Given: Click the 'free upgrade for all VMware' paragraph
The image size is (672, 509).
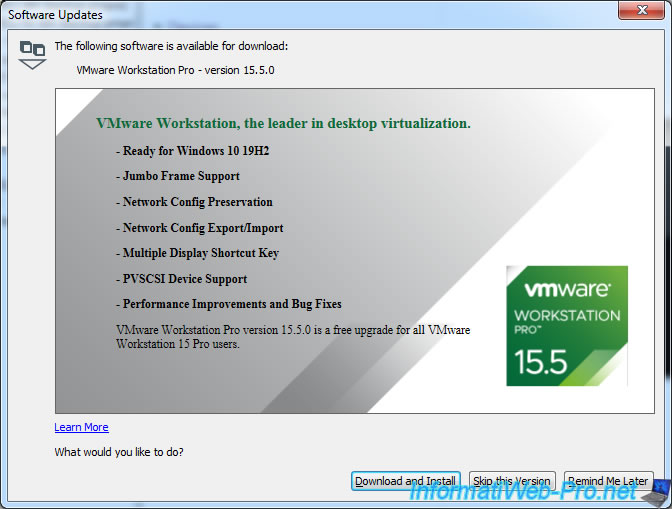Looking at the screenshot, I should pyautogui.click(x=293, y=337).
